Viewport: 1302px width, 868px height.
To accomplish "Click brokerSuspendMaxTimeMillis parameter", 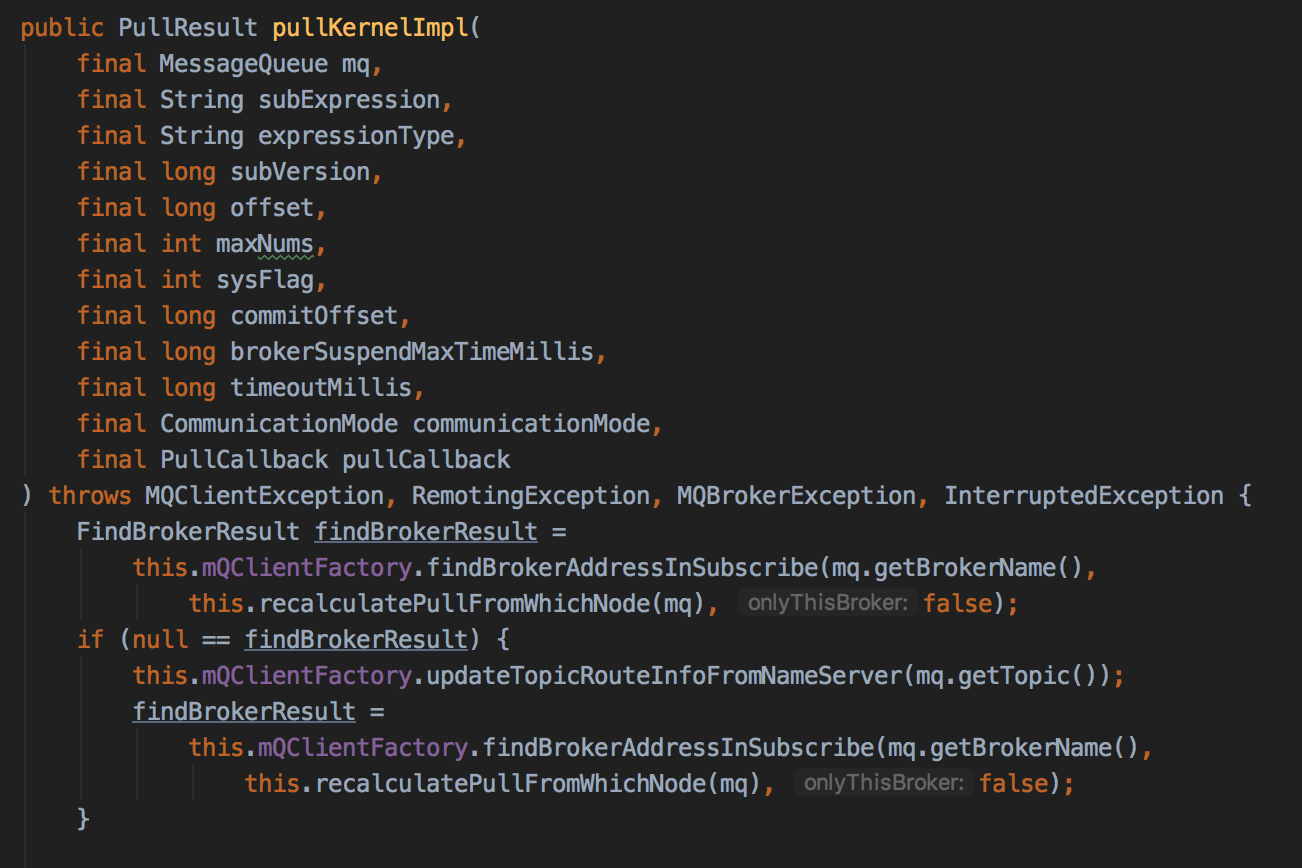I will click(412, 352).
